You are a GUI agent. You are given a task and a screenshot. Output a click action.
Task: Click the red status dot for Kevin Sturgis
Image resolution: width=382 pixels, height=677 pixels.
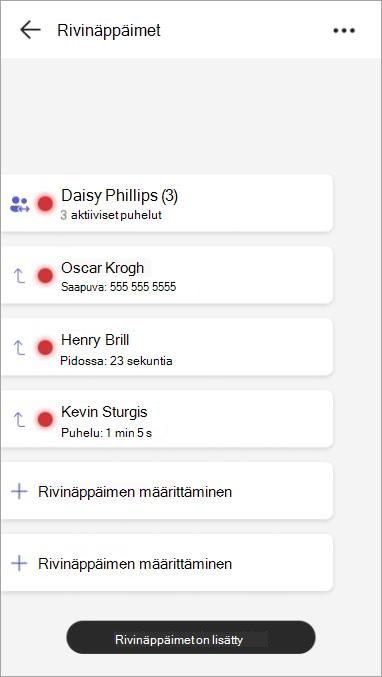(45, 419)
